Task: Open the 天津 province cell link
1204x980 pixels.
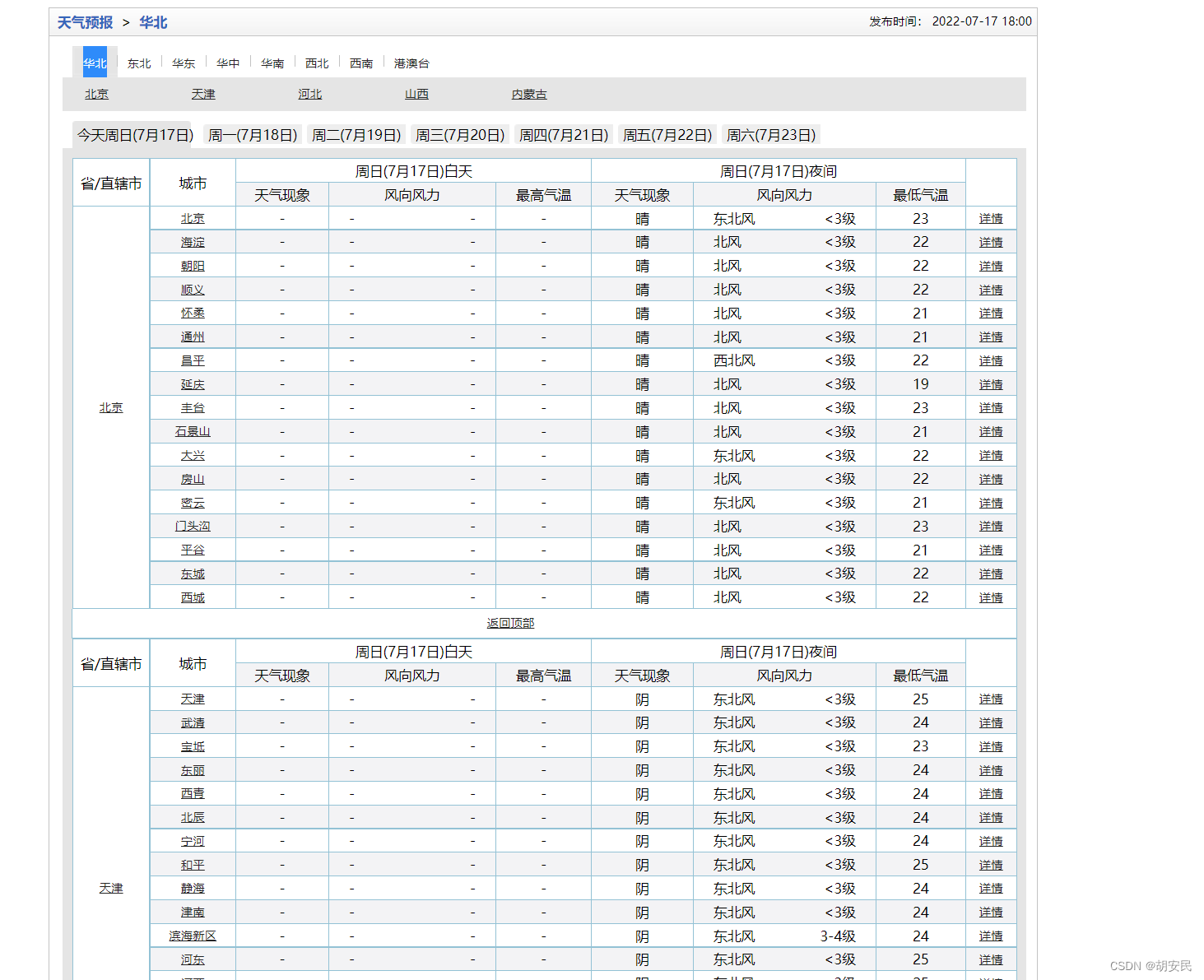Action: pos(111,889)
